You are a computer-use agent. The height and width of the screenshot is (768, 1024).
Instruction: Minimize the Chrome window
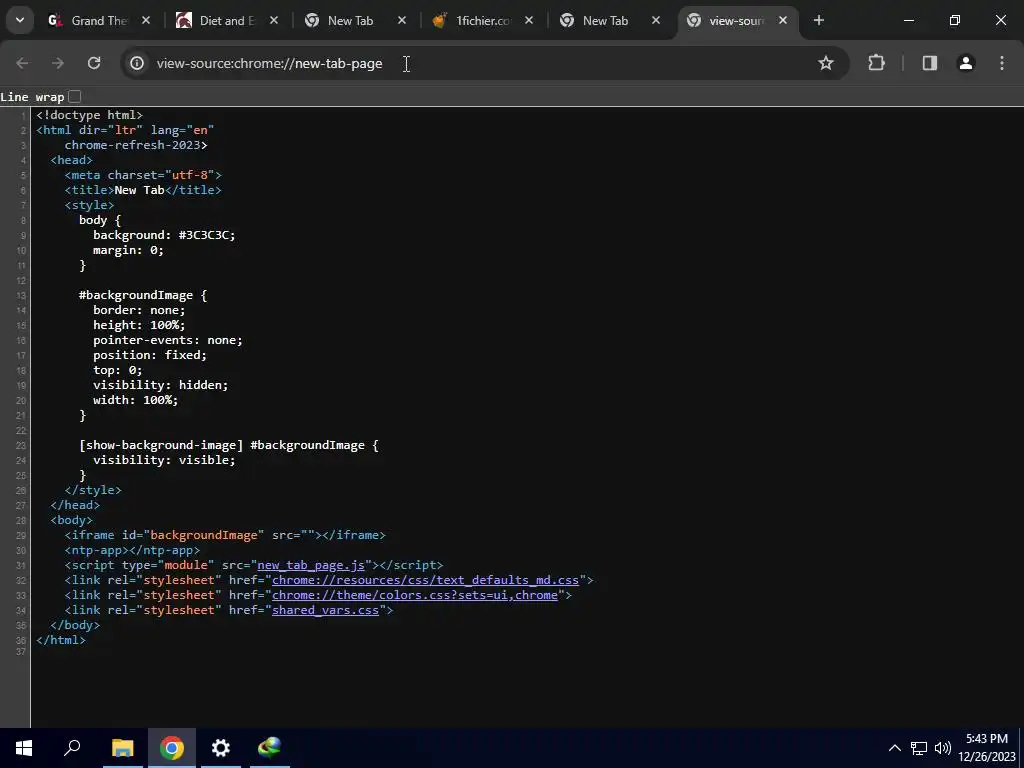908,20
